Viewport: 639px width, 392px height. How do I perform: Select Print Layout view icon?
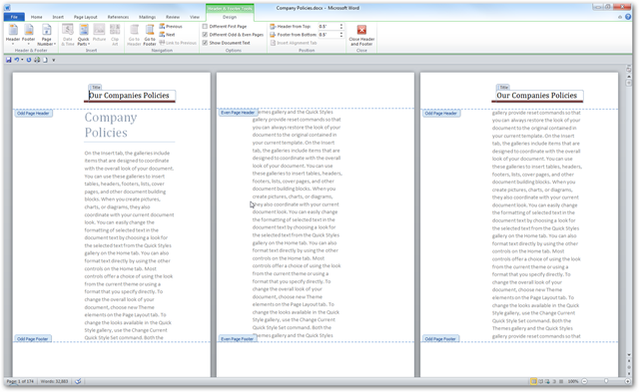pos(533,381)
